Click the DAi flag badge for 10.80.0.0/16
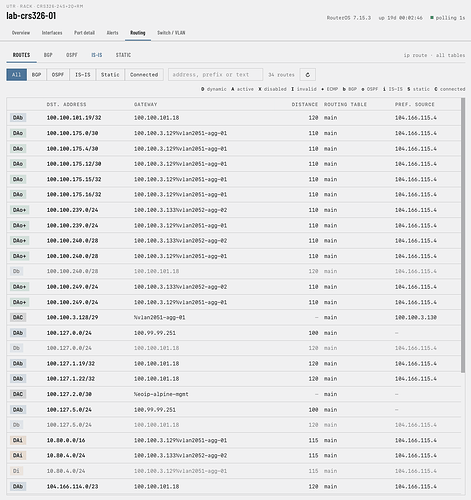Screen dimensions: 471x500 18,440
